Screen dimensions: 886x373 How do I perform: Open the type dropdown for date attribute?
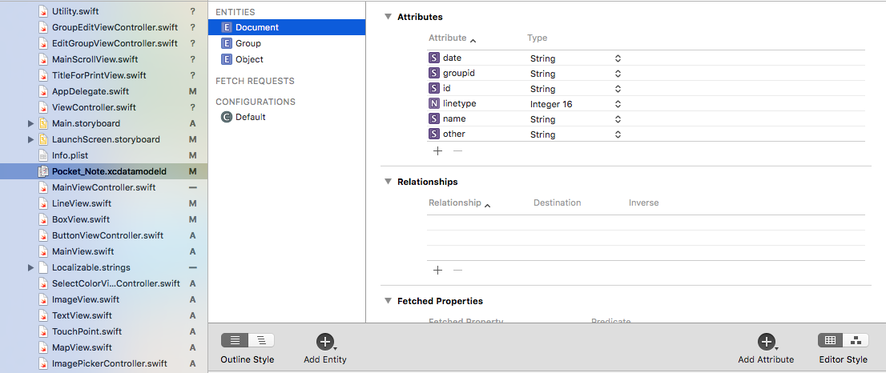(x=618, y=58)
